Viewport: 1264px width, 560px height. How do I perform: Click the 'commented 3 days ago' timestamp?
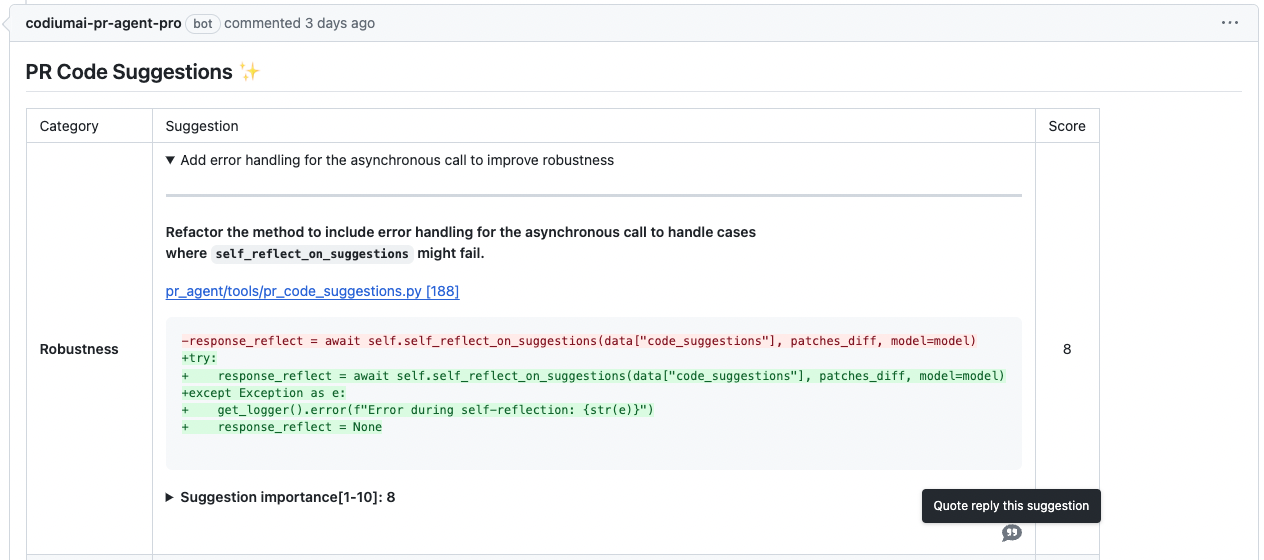tap(300, 23)
